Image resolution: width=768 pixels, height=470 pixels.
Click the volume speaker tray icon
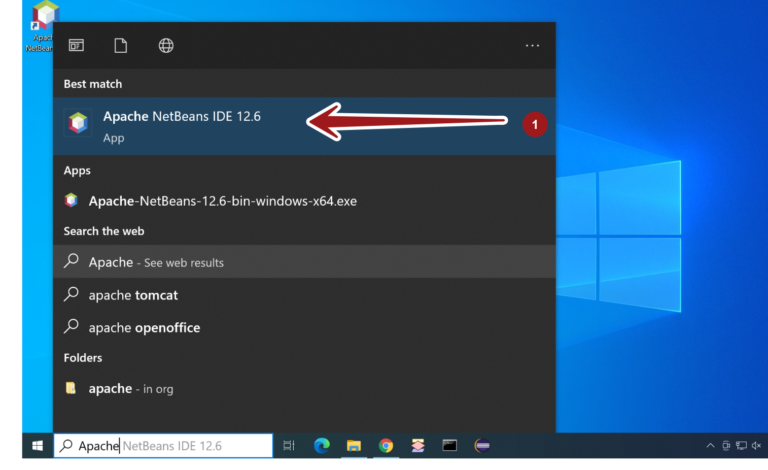[755, 446]
